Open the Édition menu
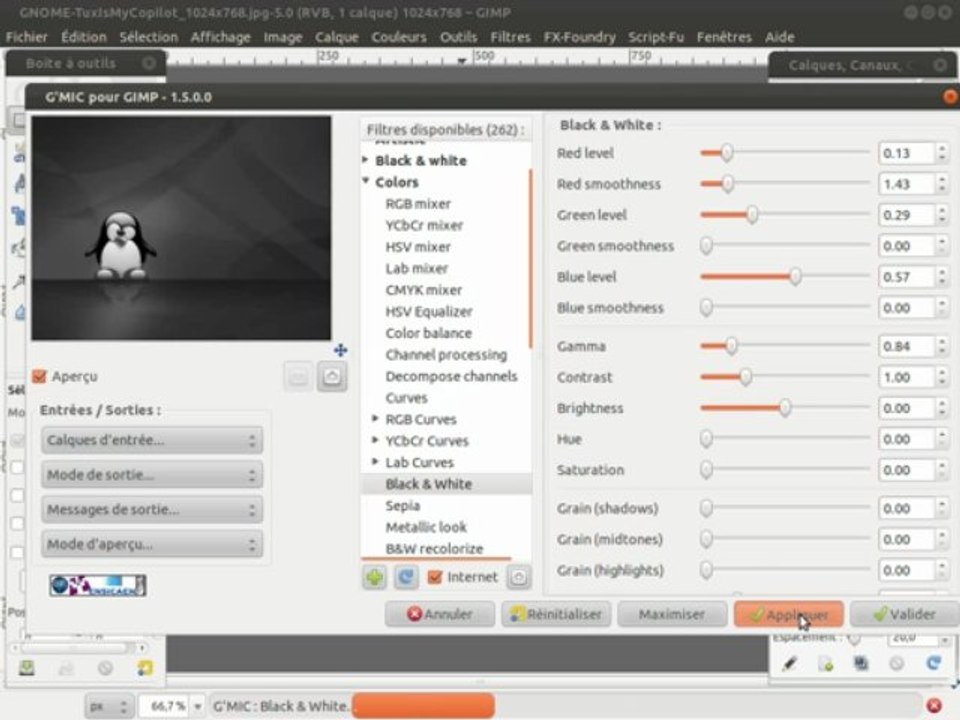This screenshot has height=720, width=960. (x=84, y=37)
